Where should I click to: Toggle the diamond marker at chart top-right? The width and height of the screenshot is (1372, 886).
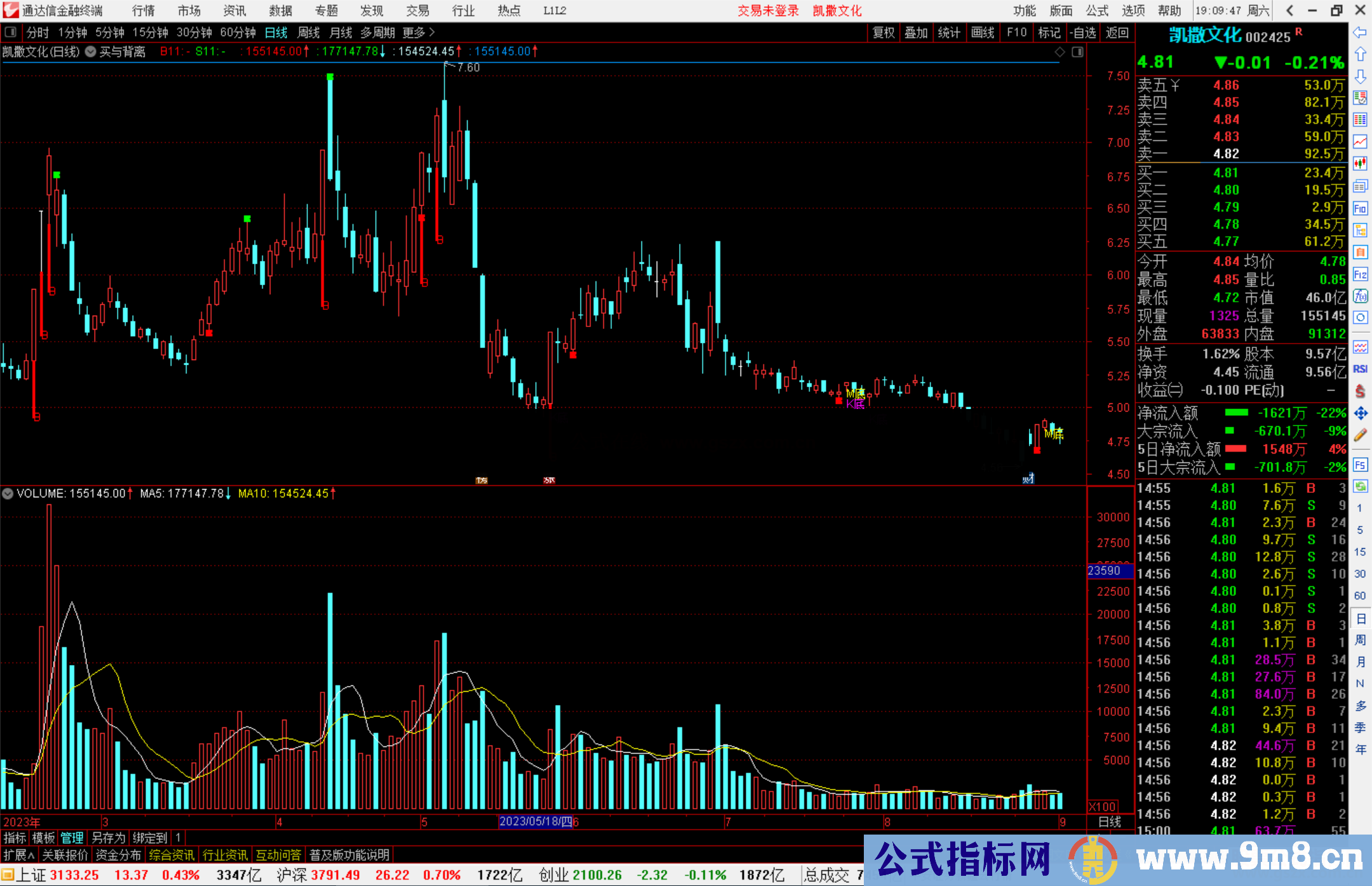pos(1059,52)
